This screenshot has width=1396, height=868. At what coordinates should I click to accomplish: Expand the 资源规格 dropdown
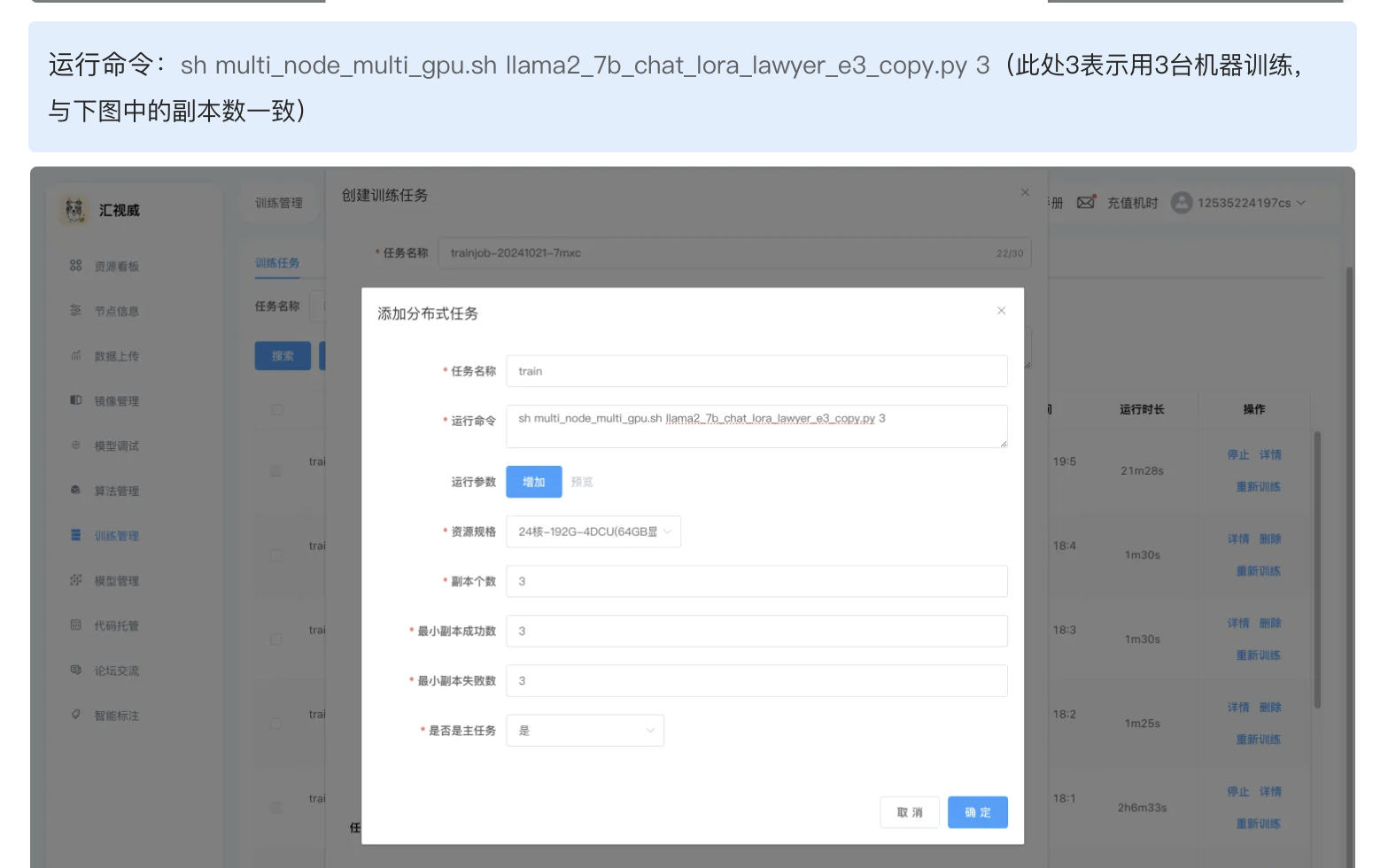[593, 531]
